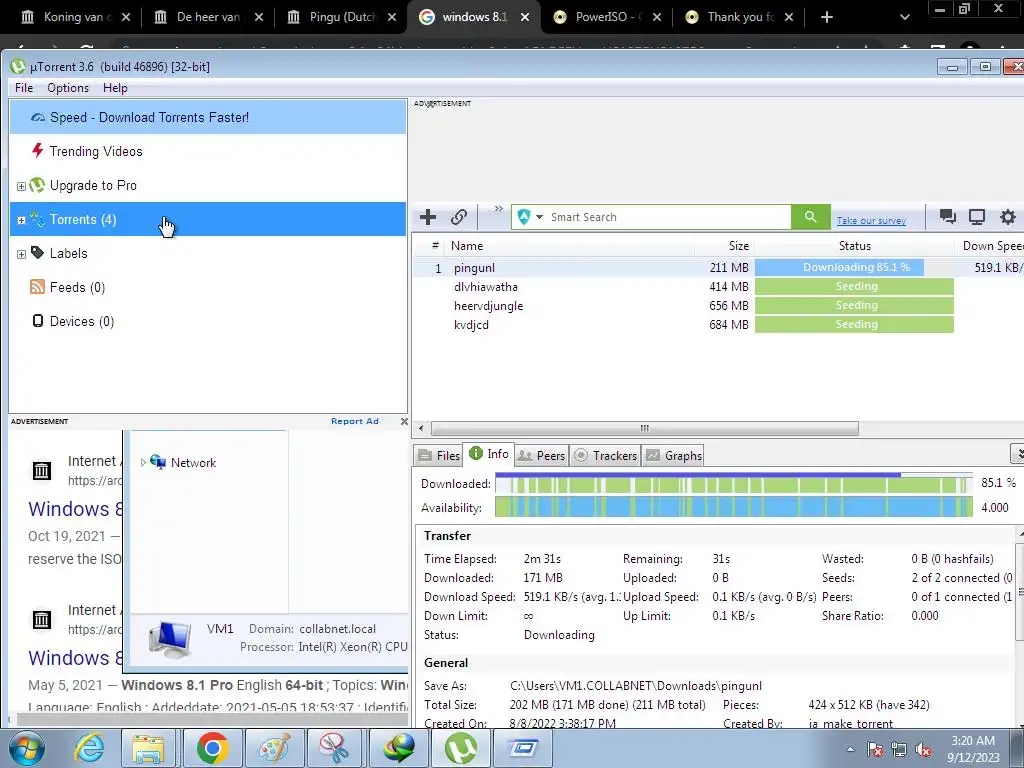
Task: Select Network in the explorer pane
Action: (193, 462)
